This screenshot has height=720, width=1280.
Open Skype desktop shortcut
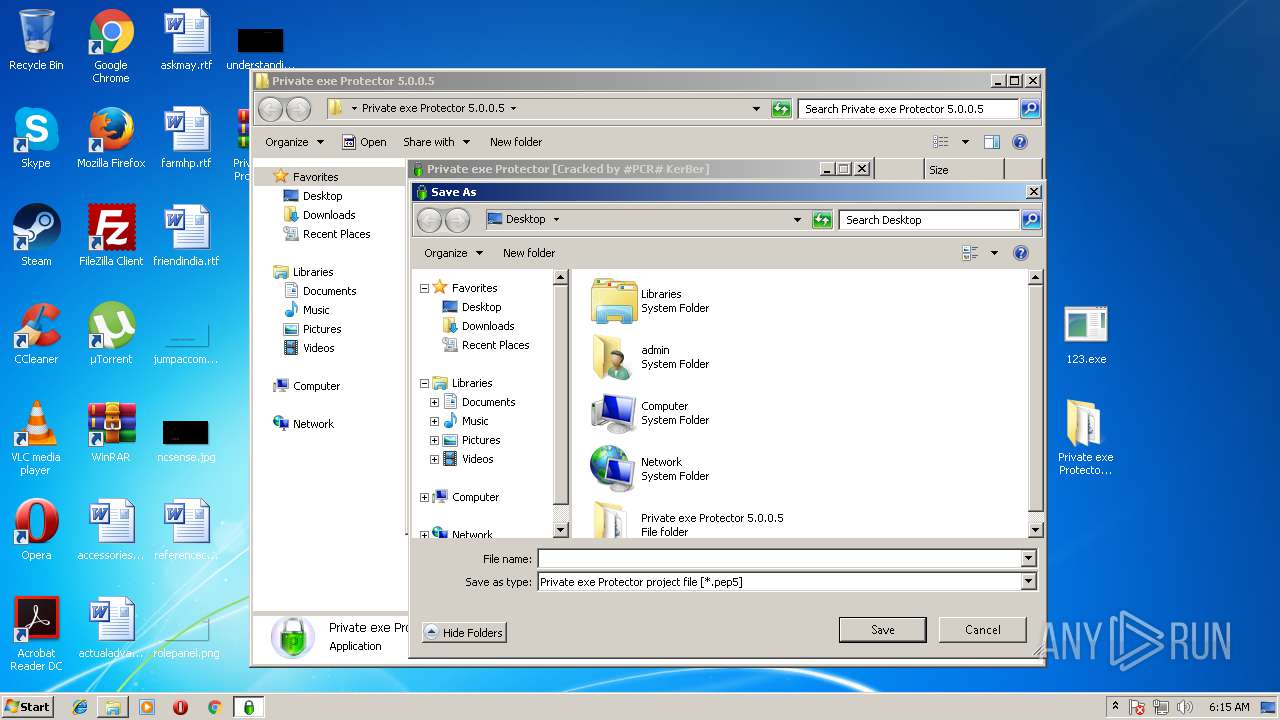pos(36,138)
